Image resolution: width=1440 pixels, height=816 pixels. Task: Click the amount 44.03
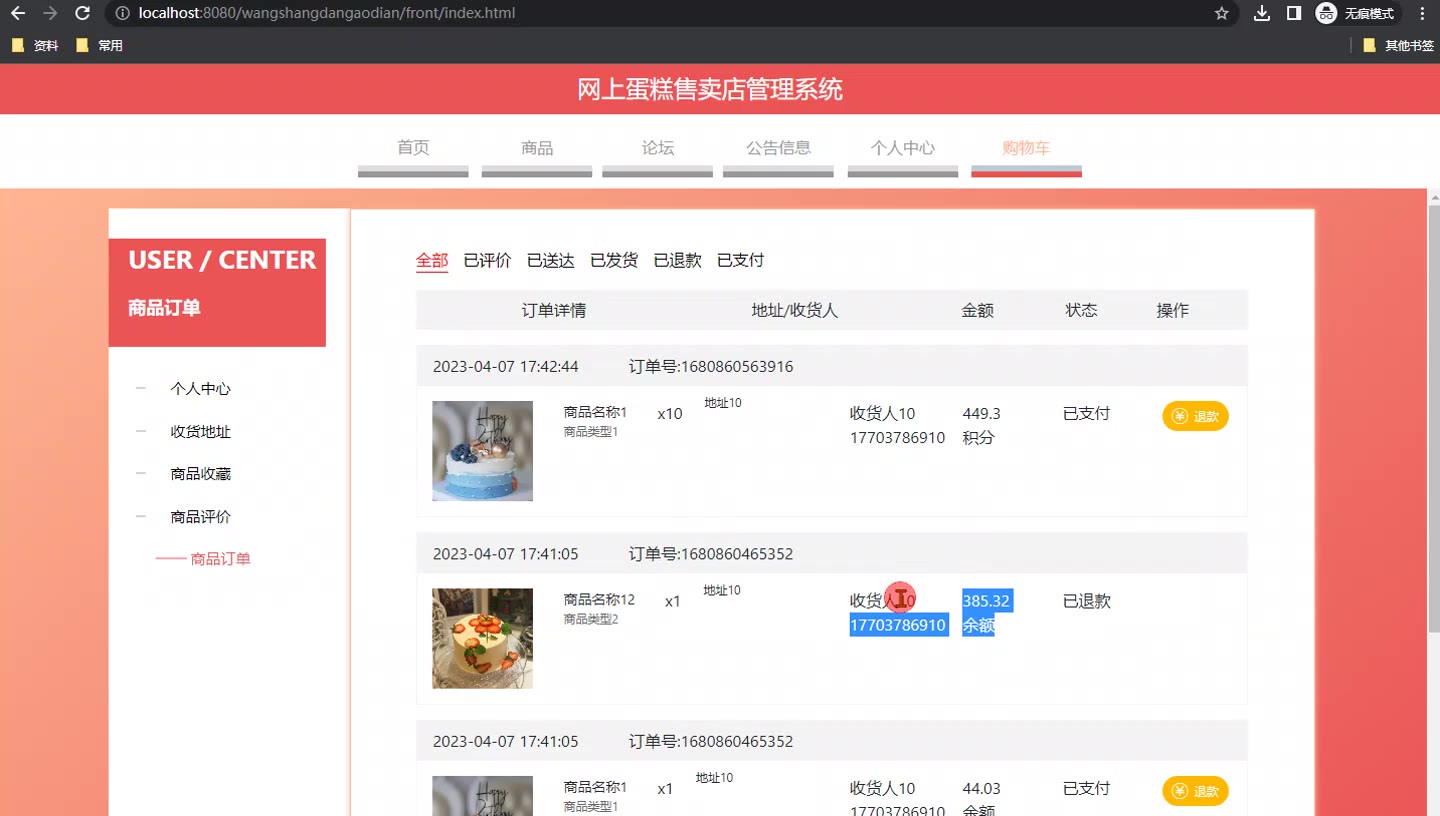tap(982, 788)
